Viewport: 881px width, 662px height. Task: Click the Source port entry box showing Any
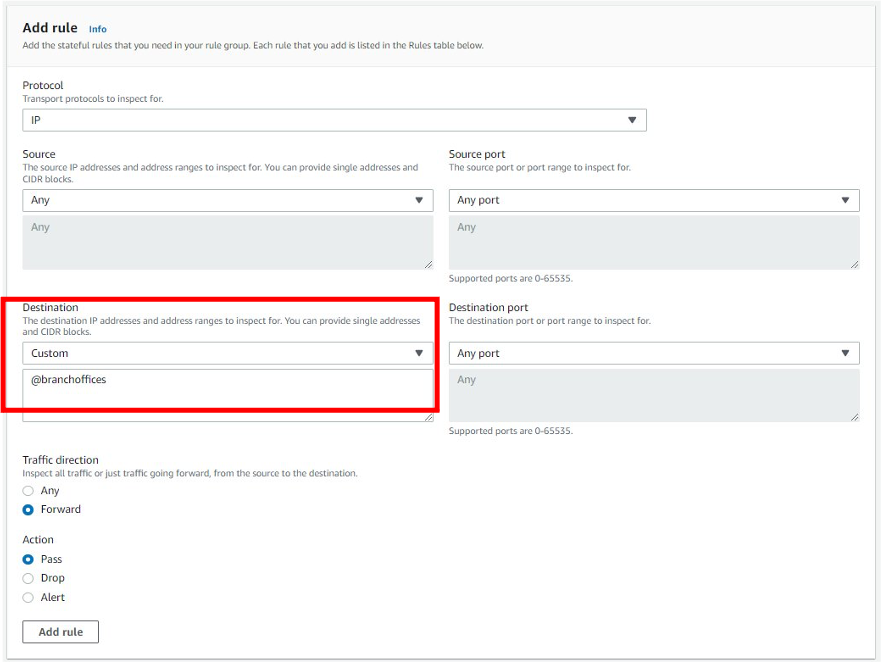655,240
